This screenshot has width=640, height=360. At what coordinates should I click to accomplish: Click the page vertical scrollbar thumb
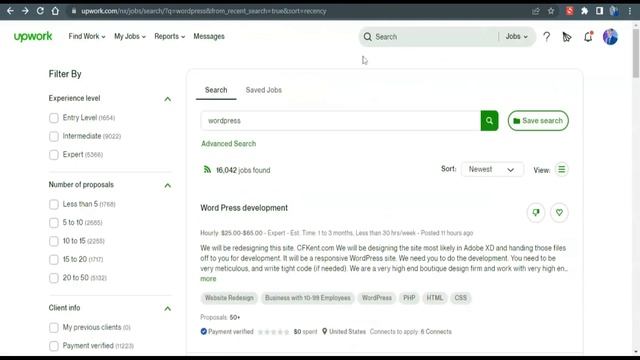[x=636, y=52]
